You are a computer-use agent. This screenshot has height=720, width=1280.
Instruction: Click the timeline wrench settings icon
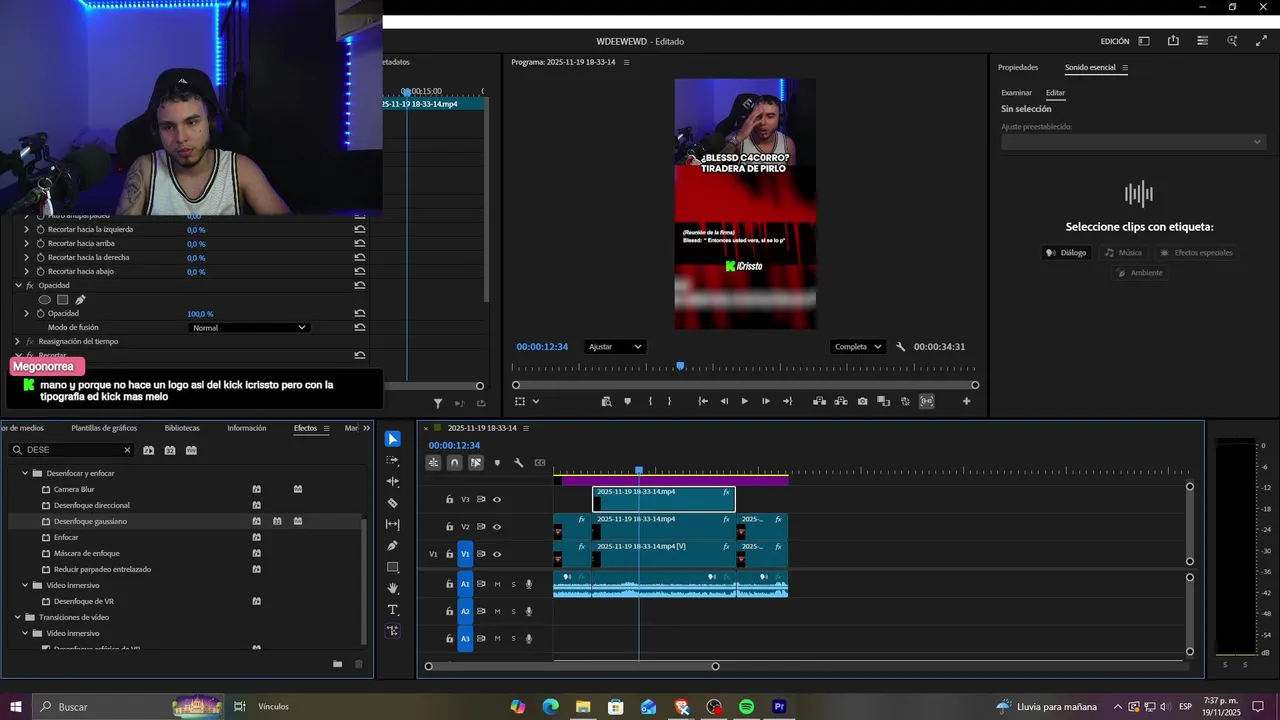pyautogui.click(x=518, y=462)
